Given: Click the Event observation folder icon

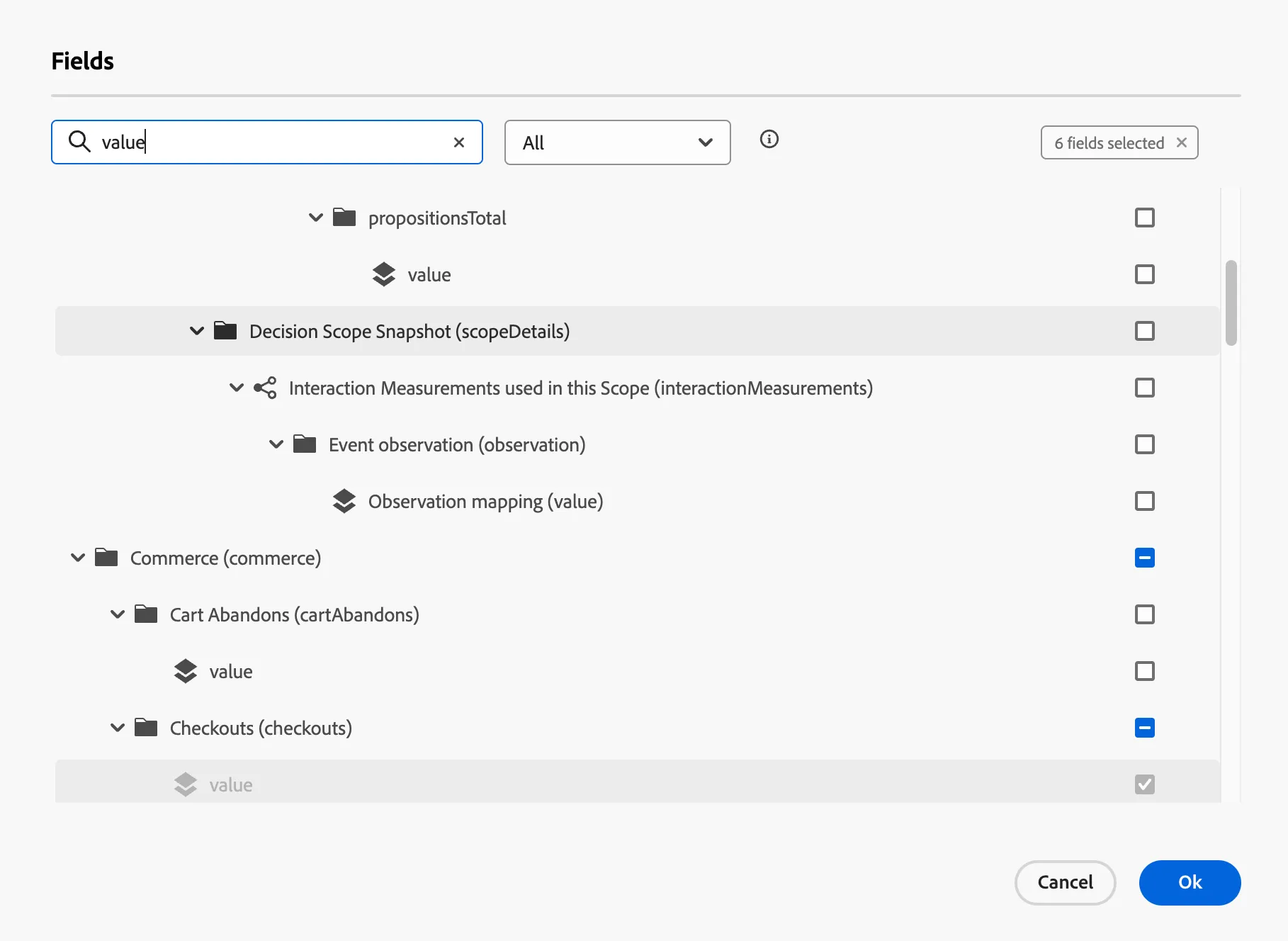Looking at the screenshot, I should pyautogui.click(x=305, y=444).
